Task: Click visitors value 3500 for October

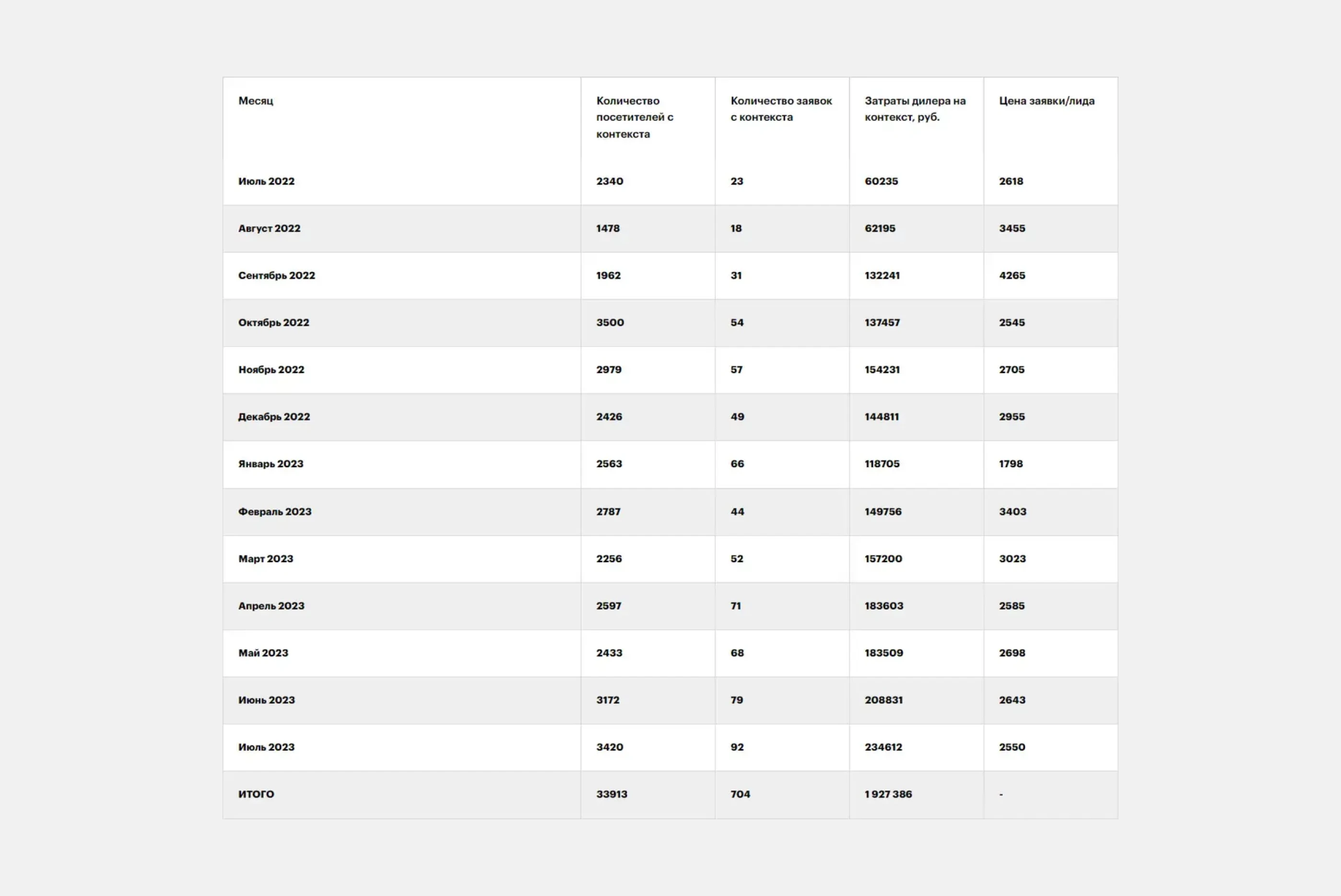Action: [x=610, y=322]
